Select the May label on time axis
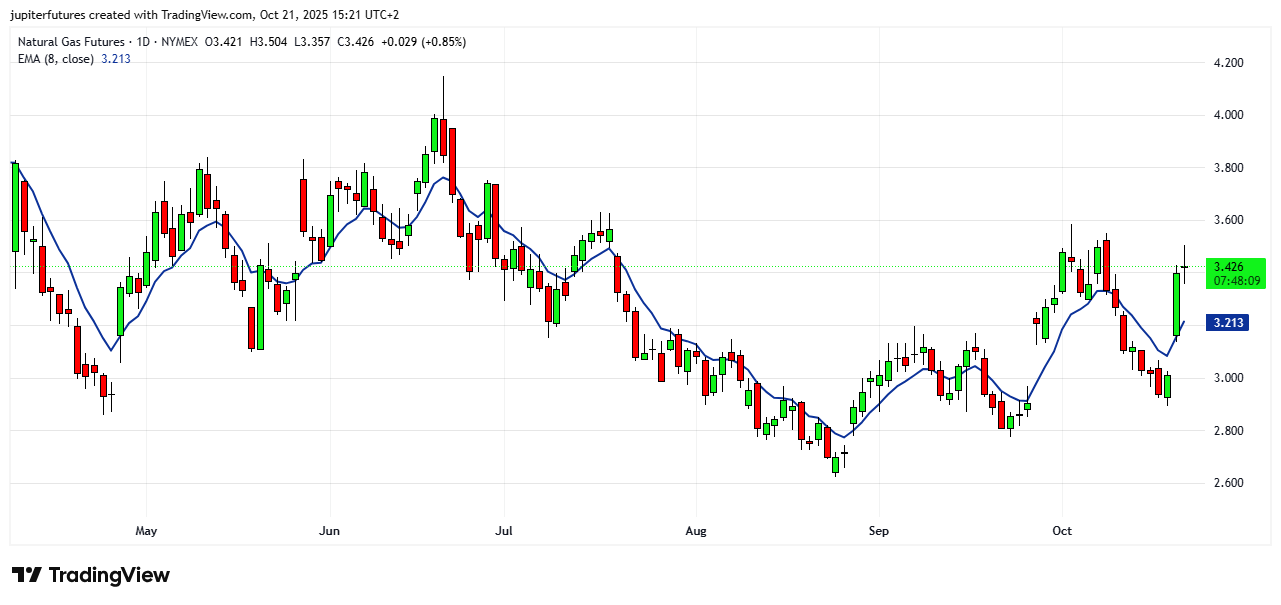1281x605 pixels. [x=146, y=531]
